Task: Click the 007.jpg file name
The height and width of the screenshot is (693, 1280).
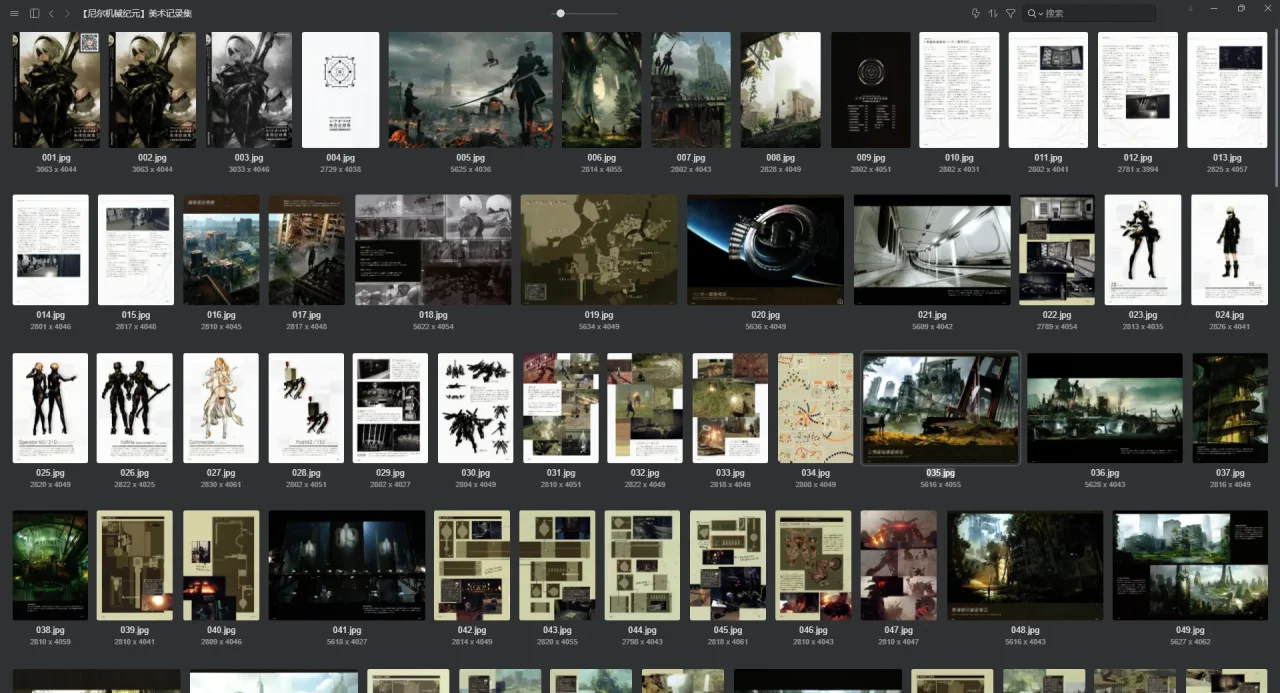Action: coord(691,158)
